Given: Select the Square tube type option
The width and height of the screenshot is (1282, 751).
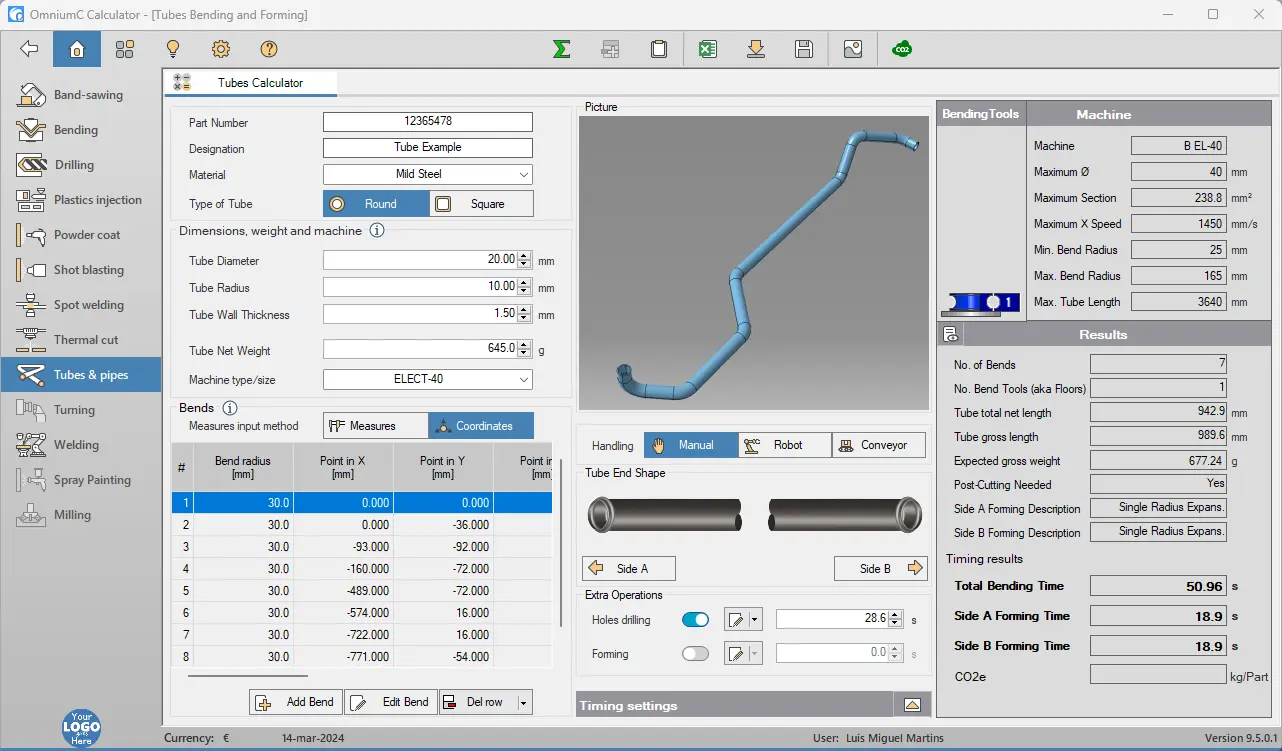Looking at the screenshot, I should [481, 204].
